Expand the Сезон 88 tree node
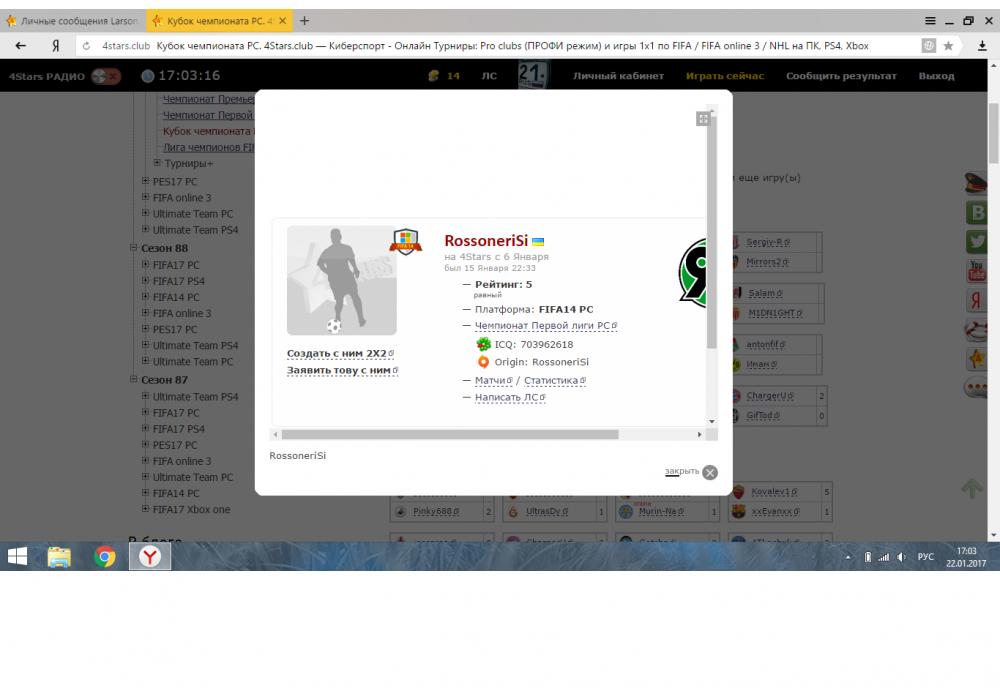Viewport: 1000px width, 700px height. (x=134, y=248)
